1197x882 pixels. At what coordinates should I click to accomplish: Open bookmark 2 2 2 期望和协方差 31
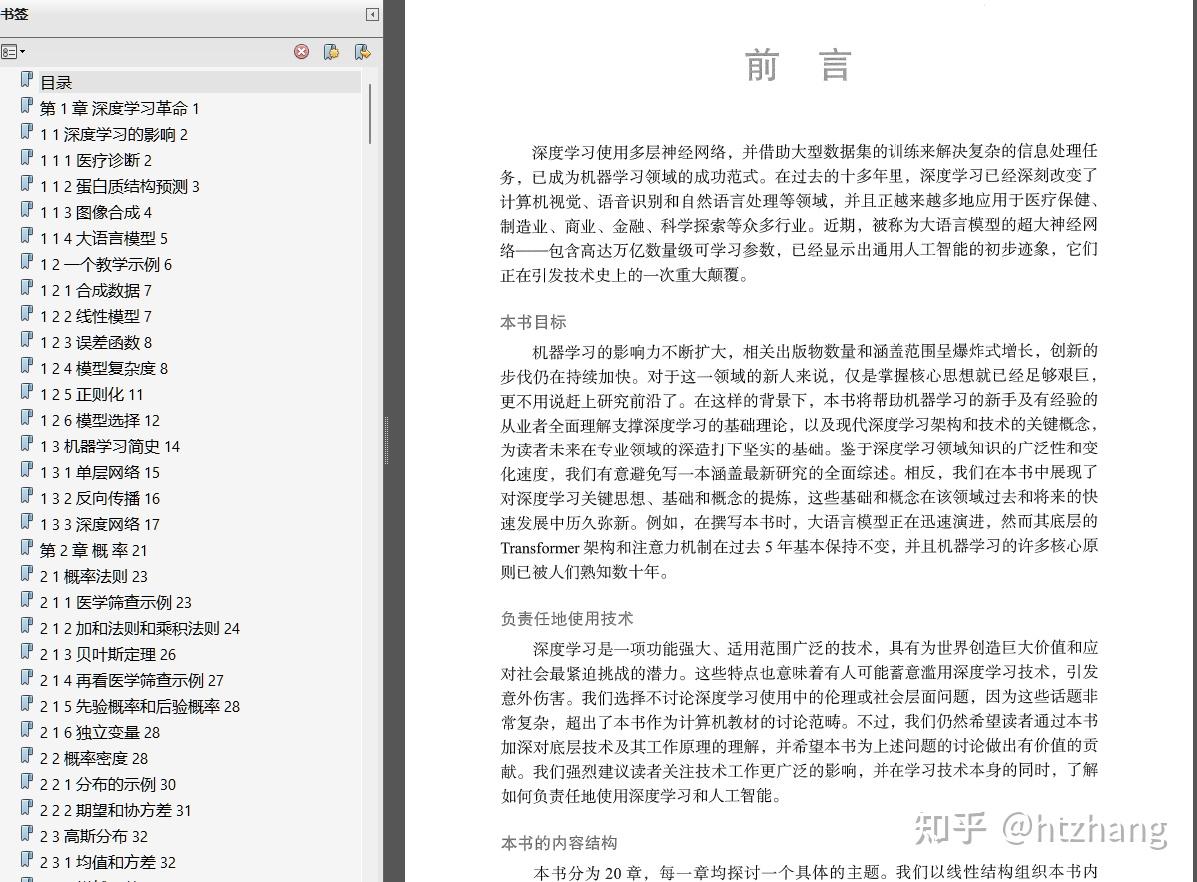(128, 810)
